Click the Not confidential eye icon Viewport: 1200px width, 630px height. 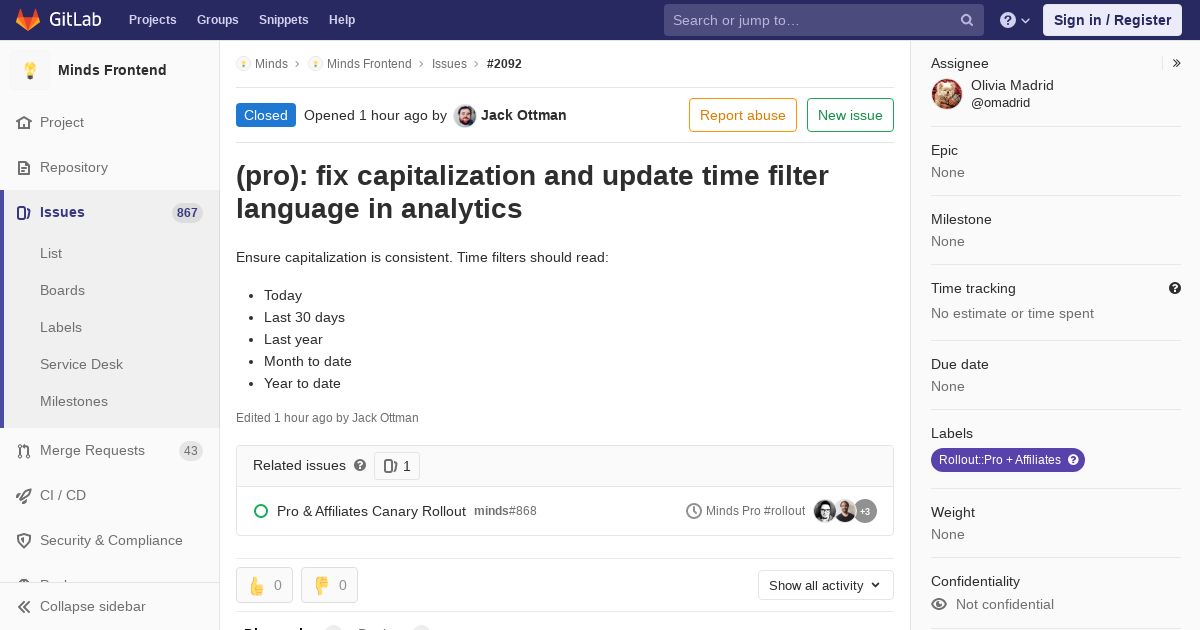939,604
